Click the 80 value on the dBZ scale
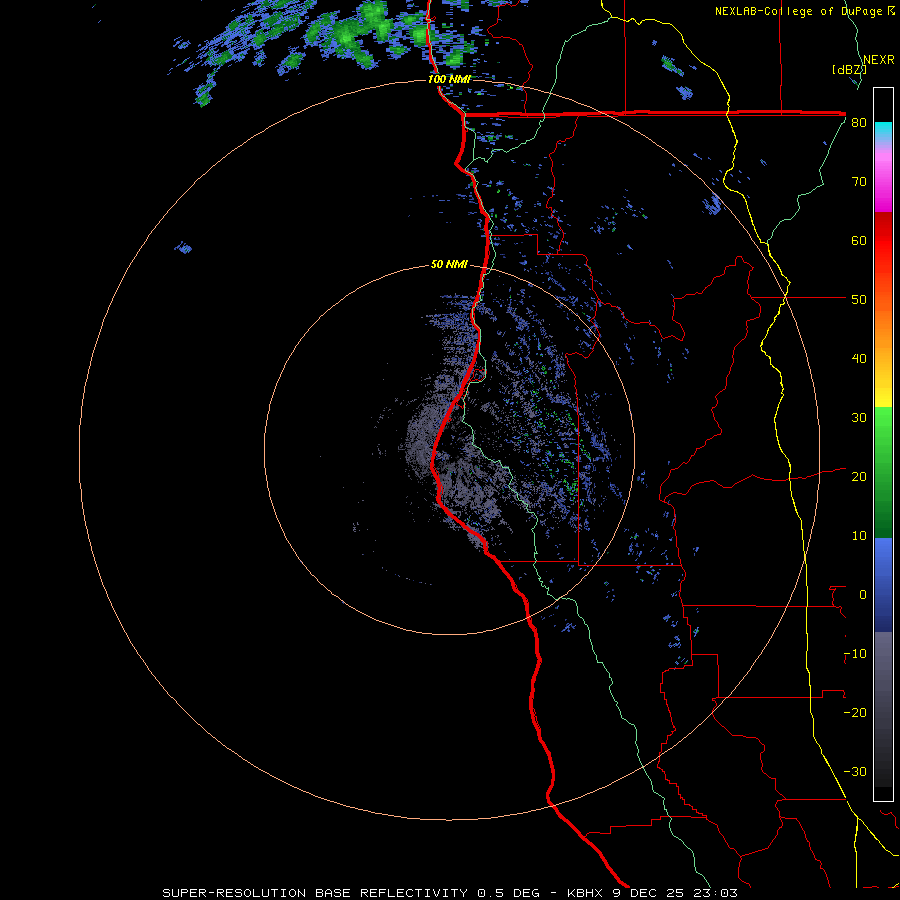900x900 pixels. point(859,123)
